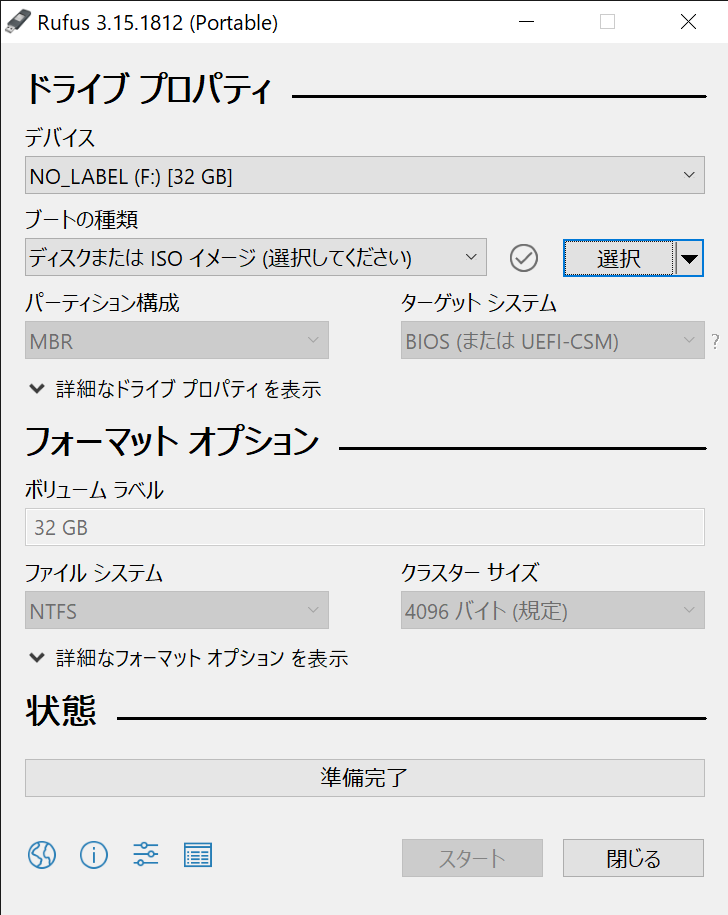Click the ブートの種類 label
The height and width of the screenshot is (915, 728).
(x=82, y=220)
